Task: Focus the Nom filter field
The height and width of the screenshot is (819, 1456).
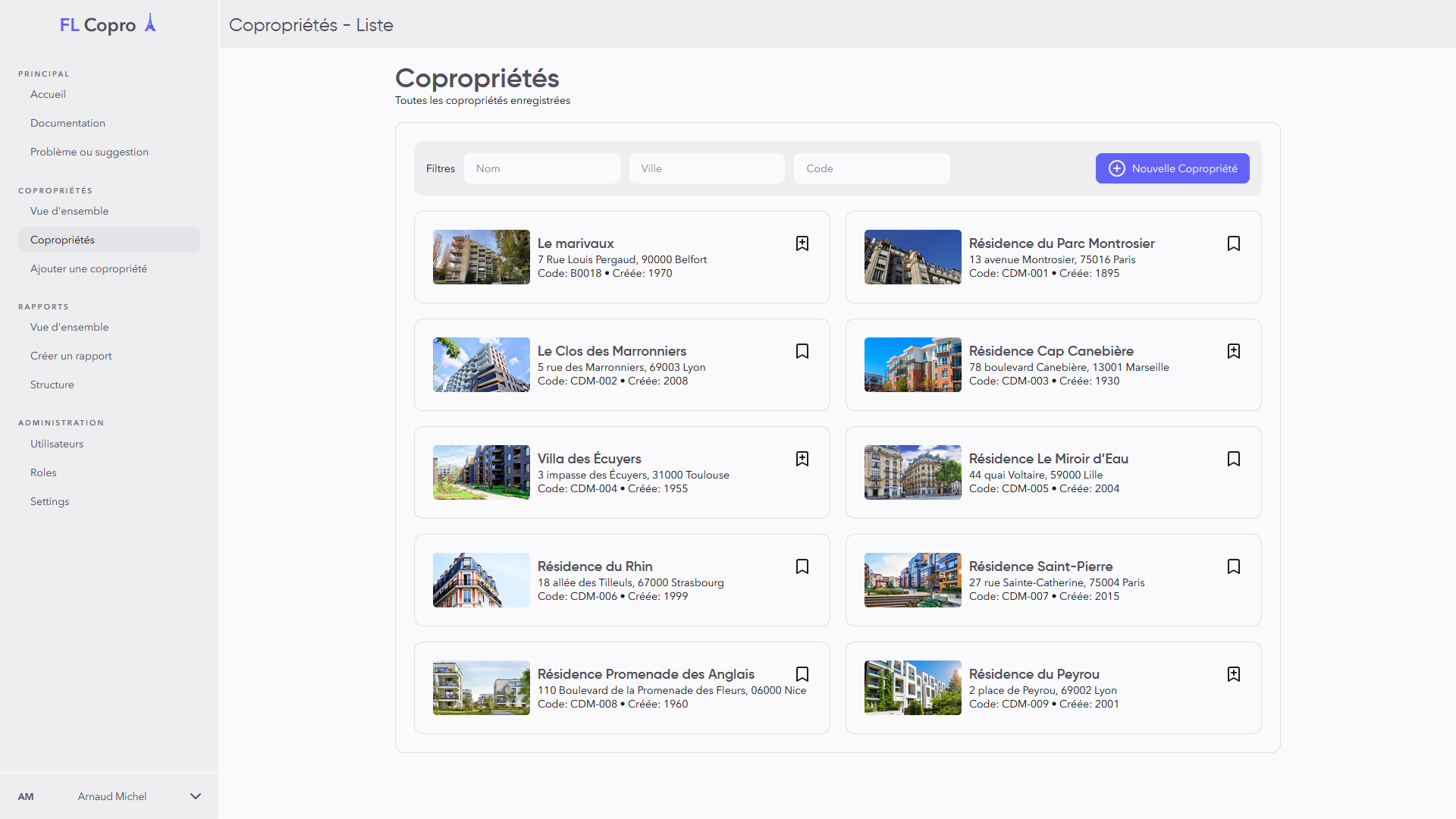Action: (x=541, y=168)
